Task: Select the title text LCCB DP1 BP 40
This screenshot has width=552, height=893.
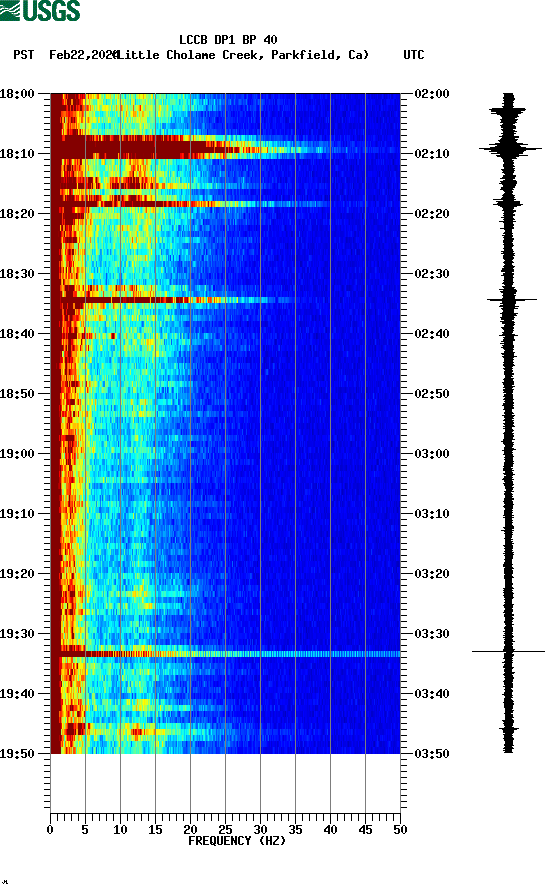Action: (x=228, y=40)
